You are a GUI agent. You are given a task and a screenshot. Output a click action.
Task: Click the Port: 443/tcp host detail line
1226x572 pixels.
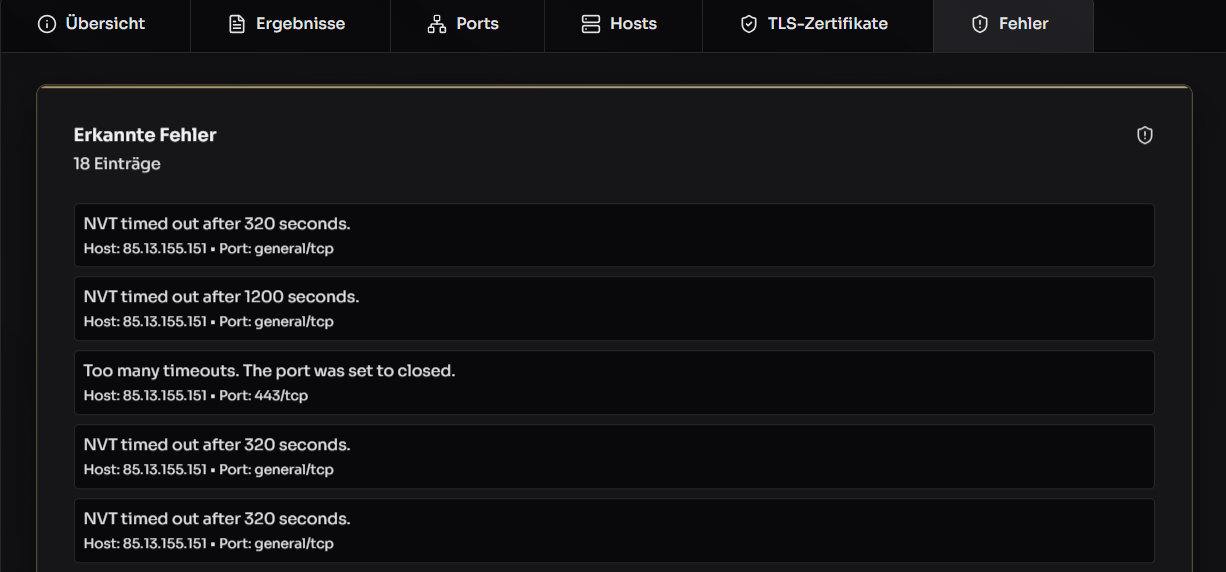[196, 396]
